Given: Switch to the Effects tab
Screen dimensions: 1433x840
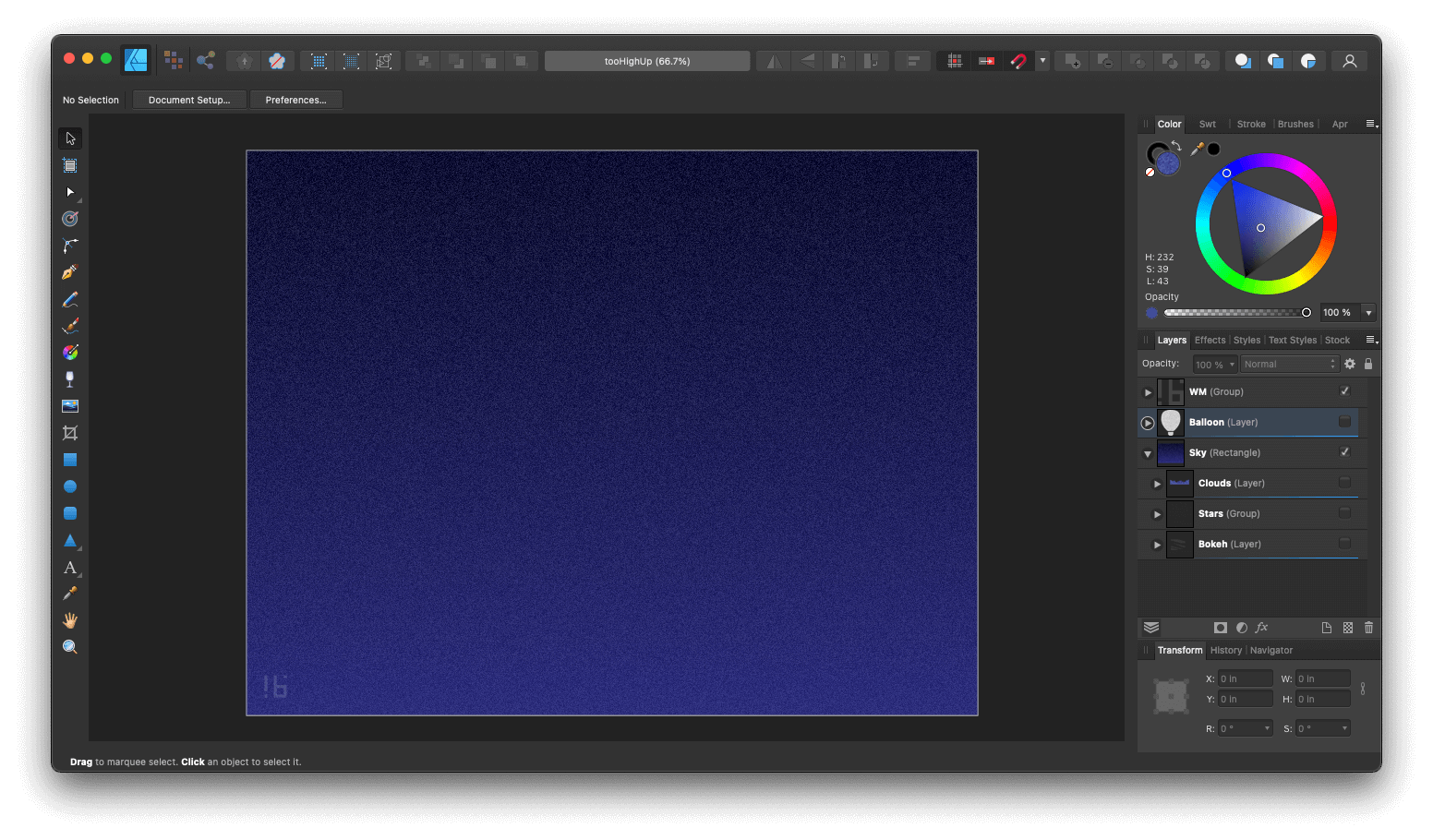Looking at the screenshot, I should (1210, 340).
